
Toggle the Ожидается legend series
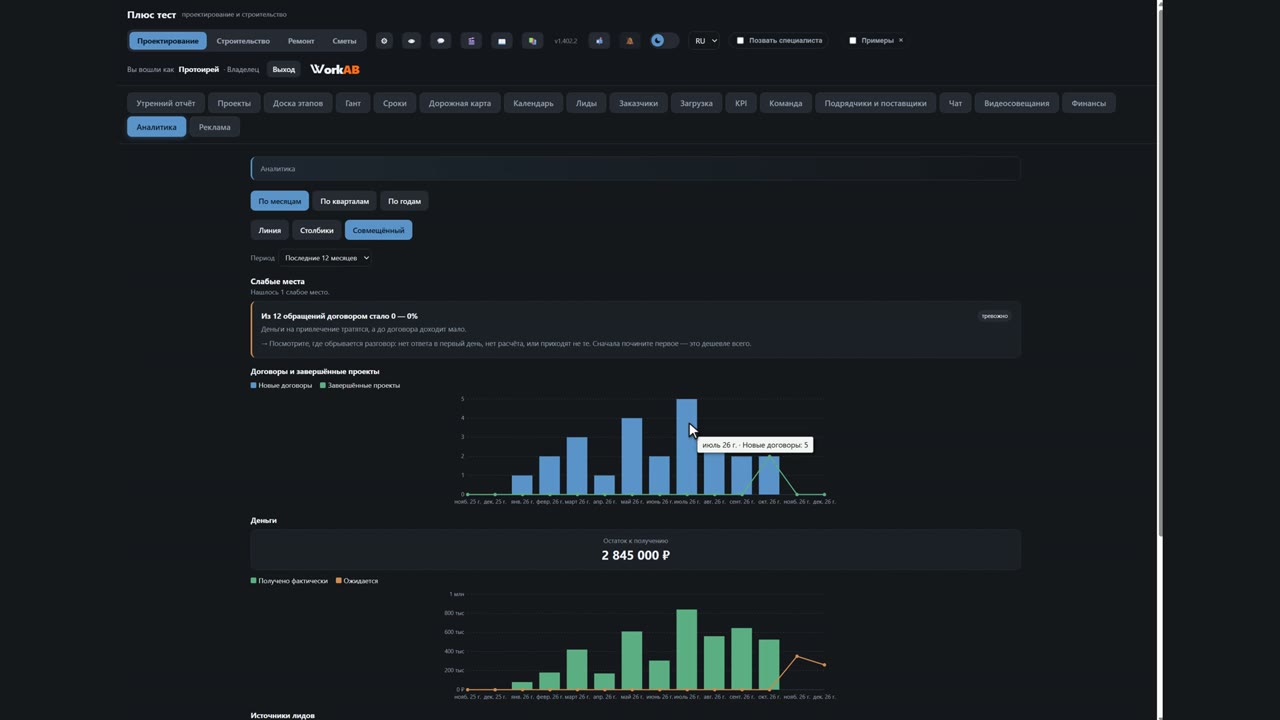pos(357,580)
